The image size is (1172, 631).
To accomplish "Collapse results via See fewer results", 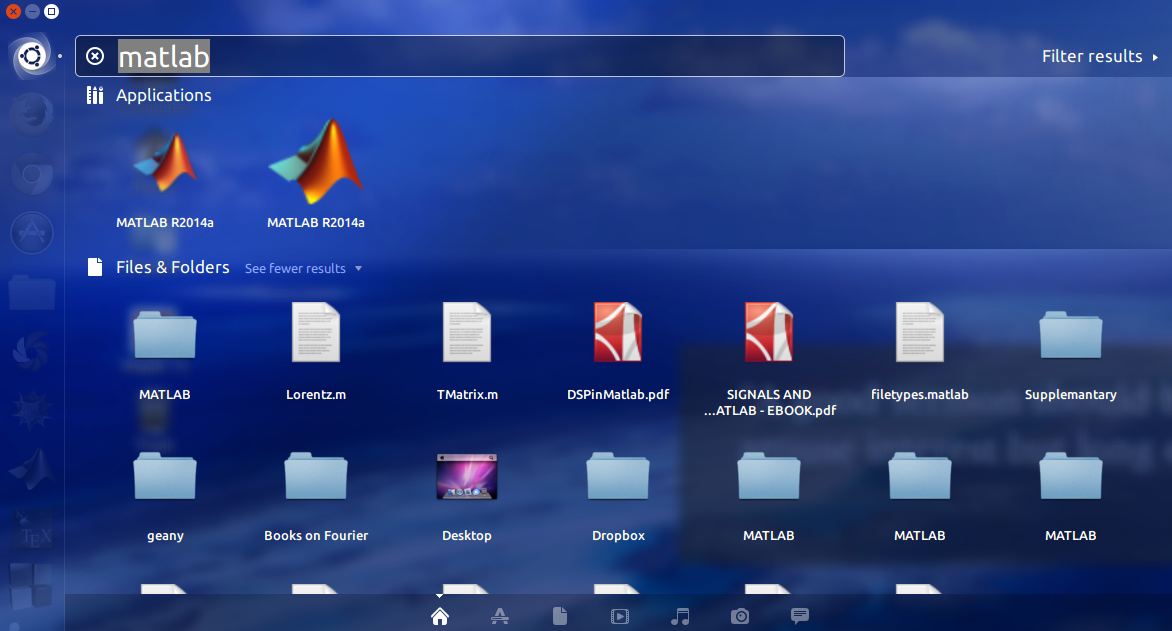I will click(x=303, y=268).
